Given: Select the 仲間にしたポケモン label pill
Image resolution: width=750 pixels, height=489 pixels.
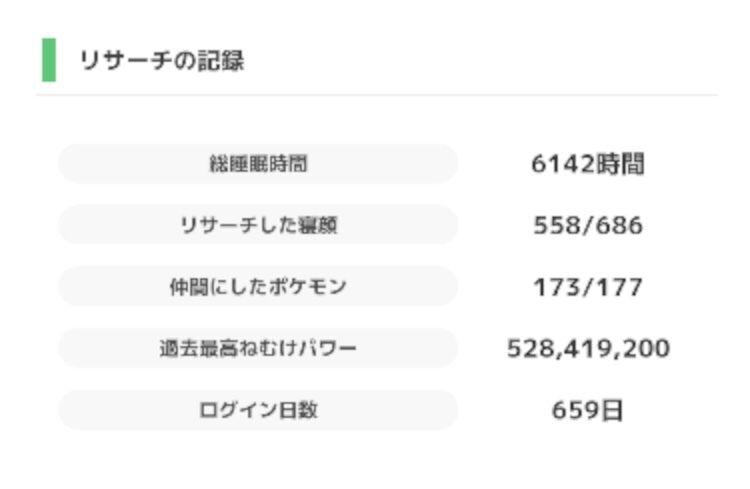Looking at the screenshot, I should [x=258, y=287].
